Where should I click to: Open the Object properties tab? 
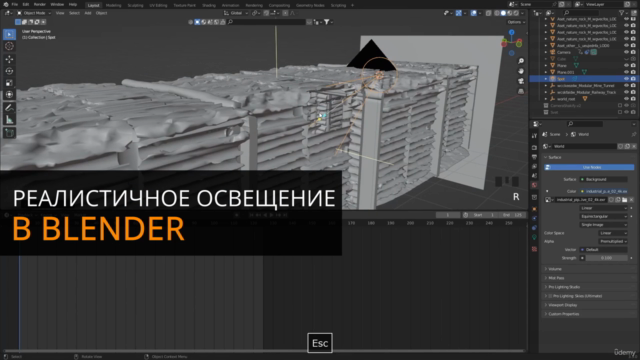534,209
